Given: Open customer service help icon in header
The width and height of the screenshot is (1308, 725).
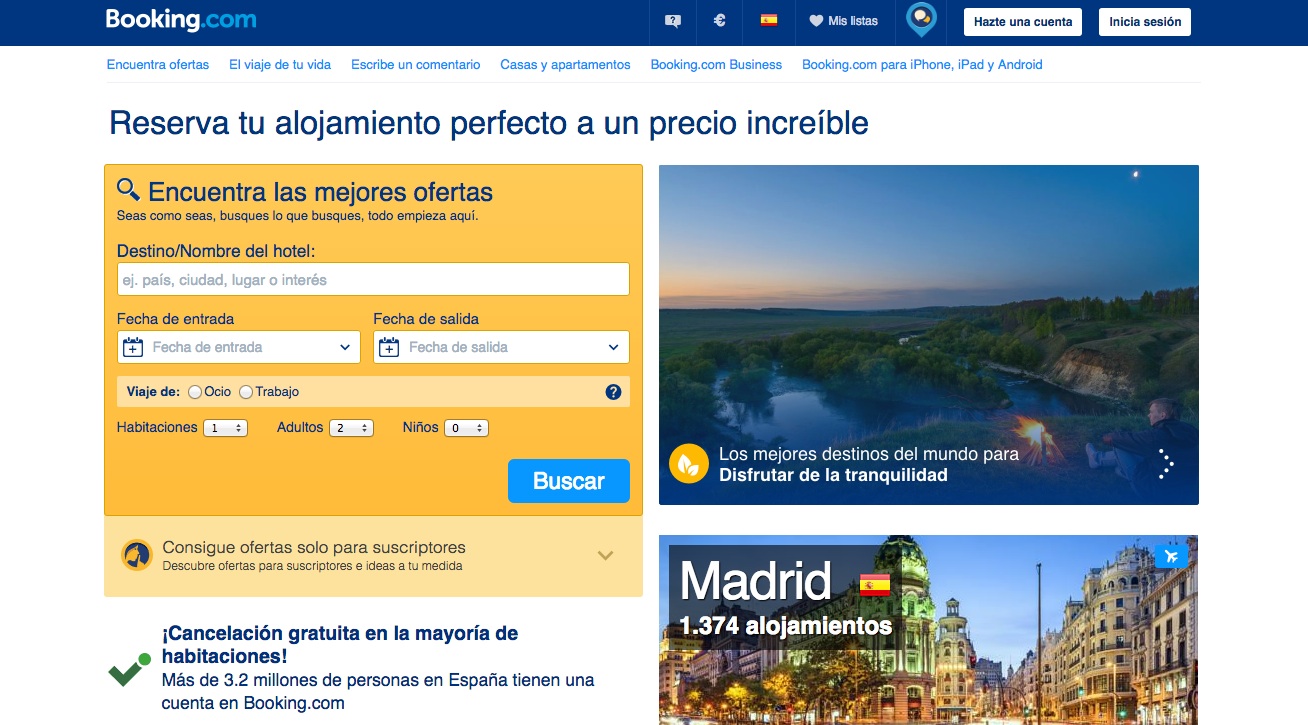Looking at the screenshot, I should pos(673,21).
